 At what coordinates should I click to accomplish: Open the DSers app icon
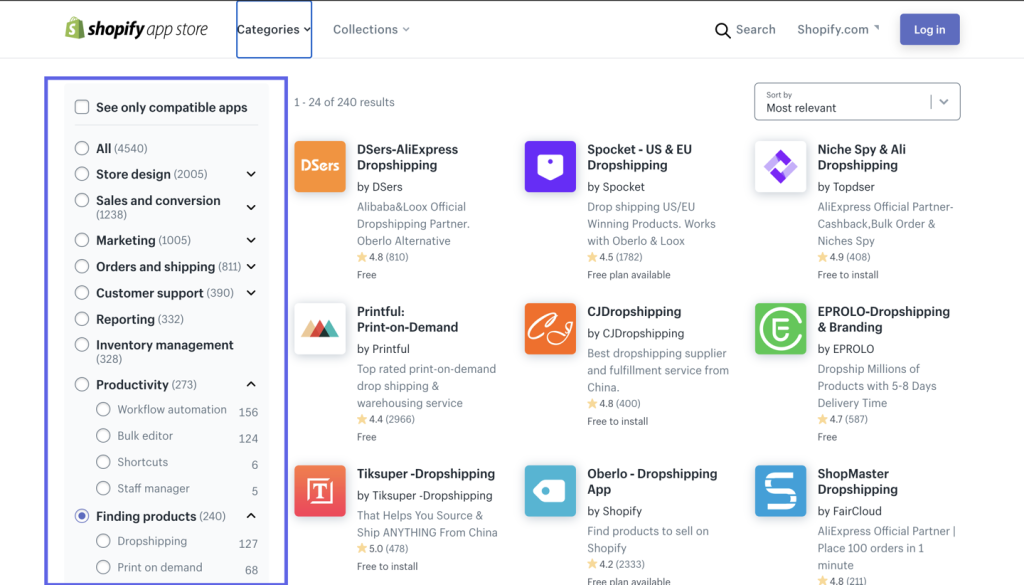pos(320,166)
